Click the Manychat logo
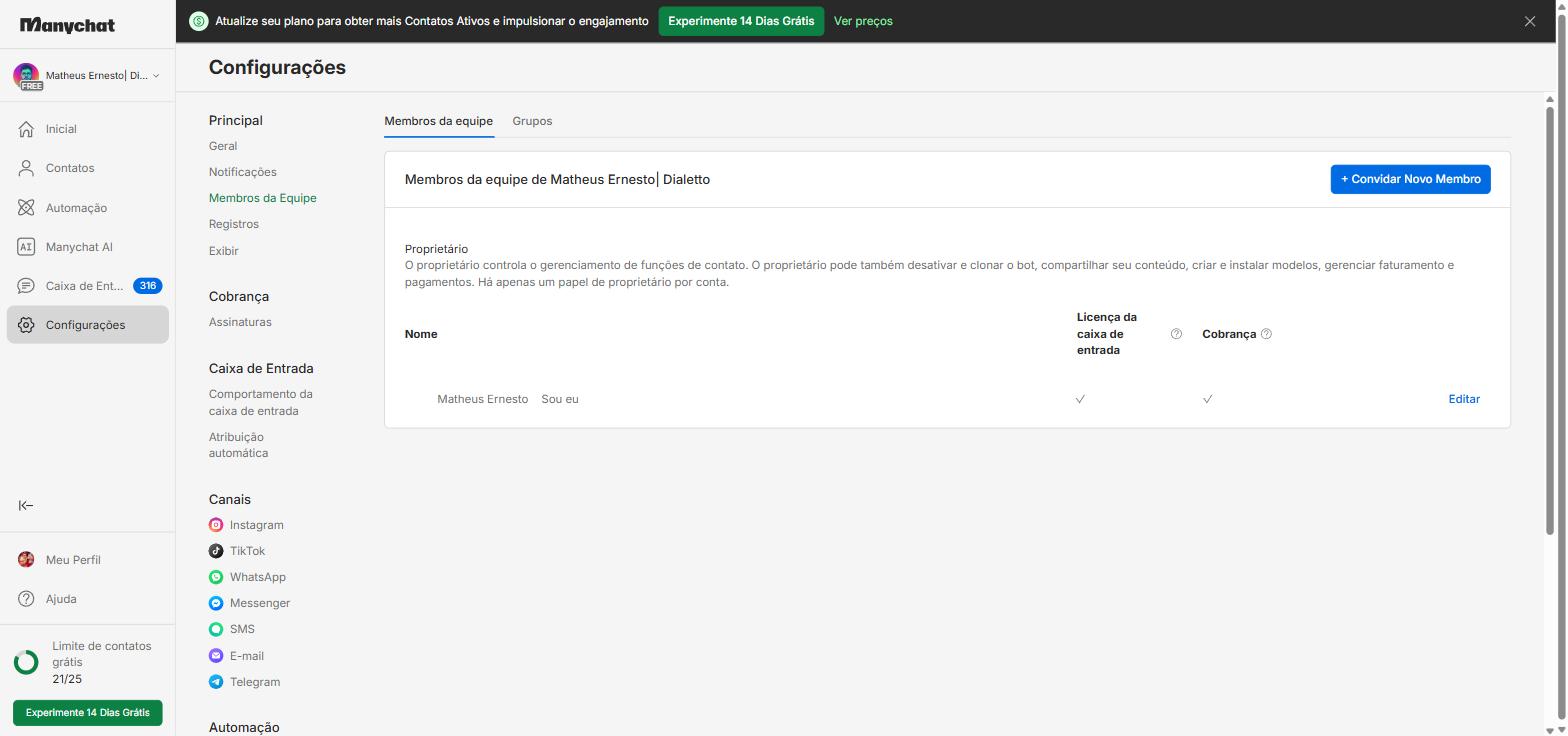1568x736 pixels. pyautogui.click(x=67, y=25)
